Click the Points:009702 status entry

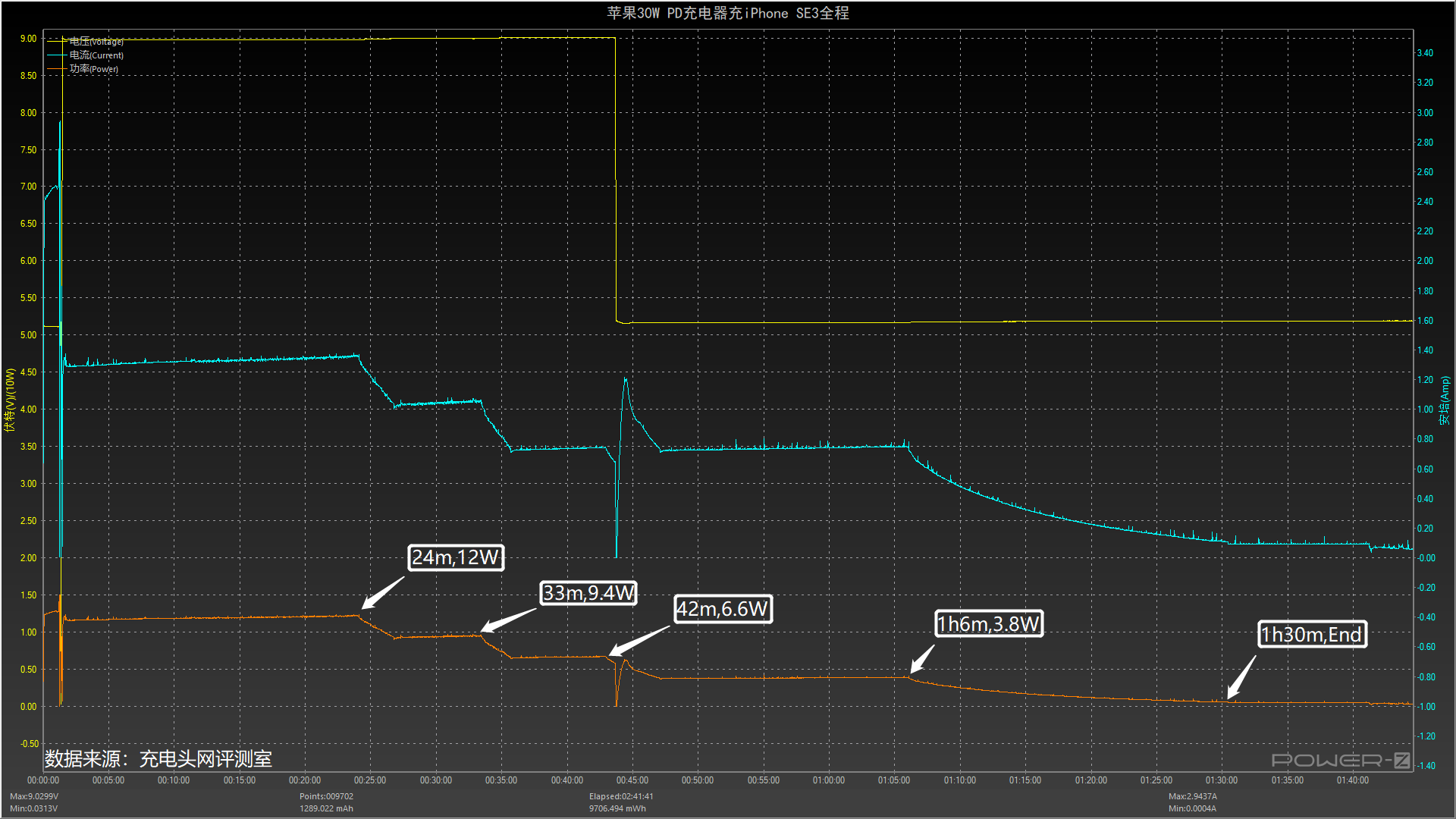click(x=326, y=796)
